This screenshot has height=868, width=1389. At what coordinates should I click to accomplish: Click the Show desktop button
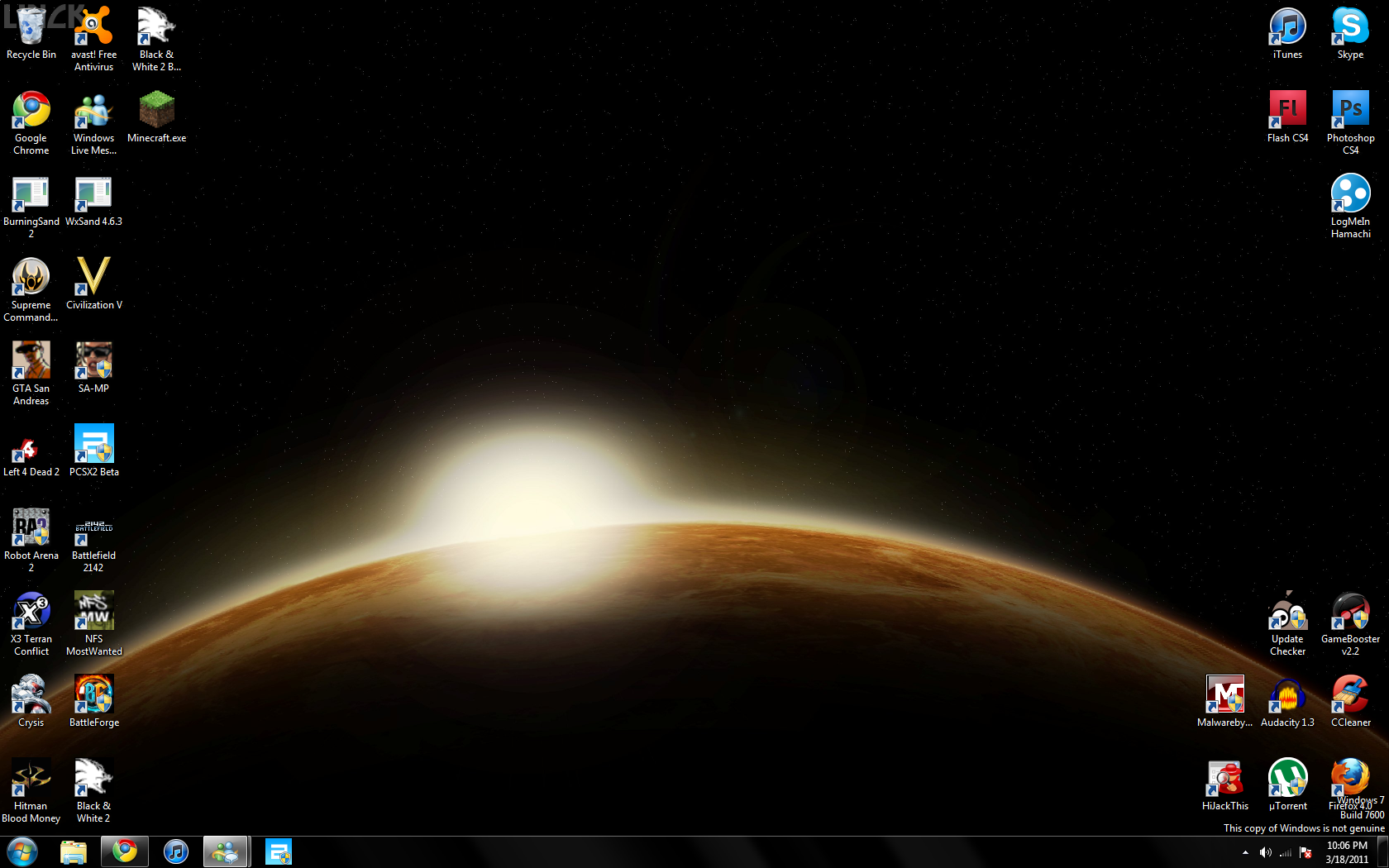pos(1382,852)
